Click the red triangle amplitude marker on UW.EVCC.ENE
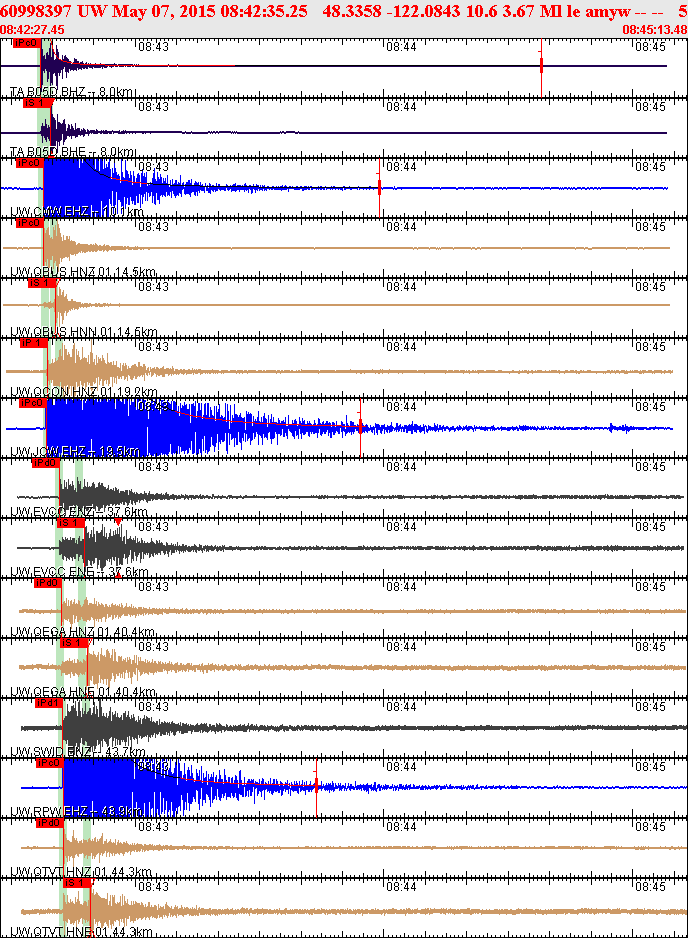Viewport: 688px width, 938px height. pos(118,522)
